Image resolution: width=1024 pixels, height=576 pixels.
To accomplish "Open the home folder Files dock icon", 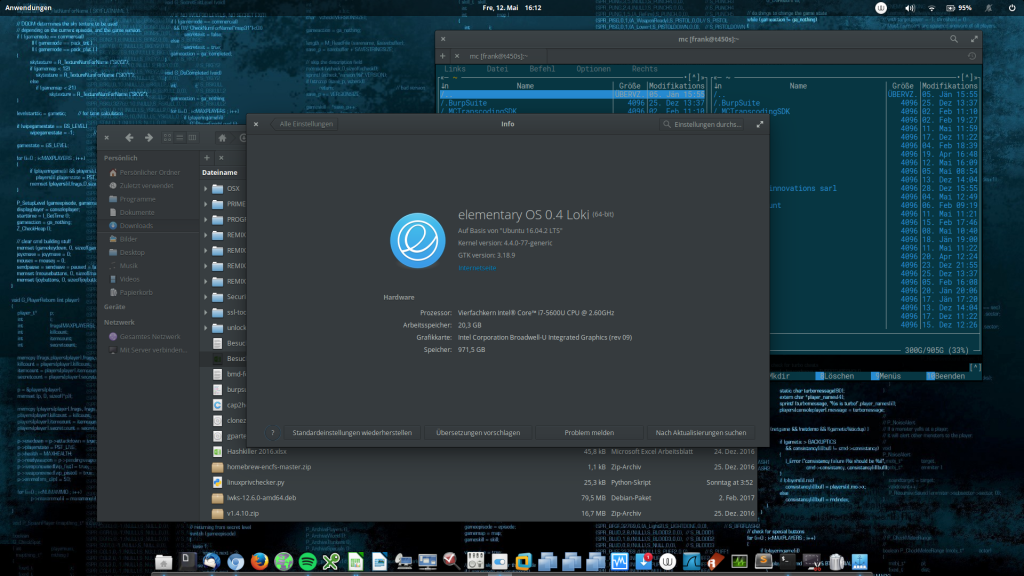I will click(x=163, y=561).
